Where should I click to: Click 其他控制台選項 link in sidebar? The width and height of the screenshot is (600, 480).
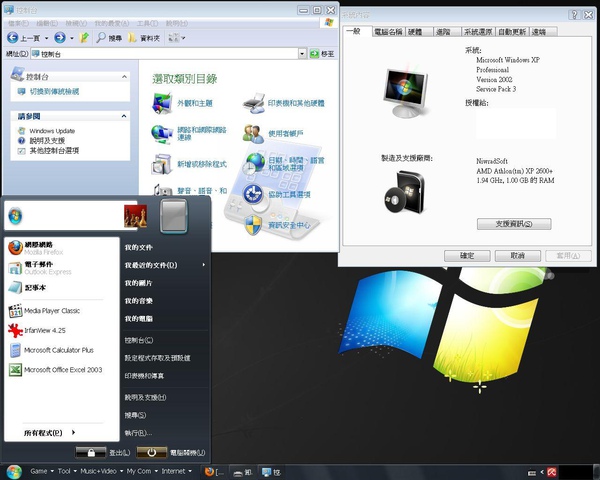click(54, 150)
